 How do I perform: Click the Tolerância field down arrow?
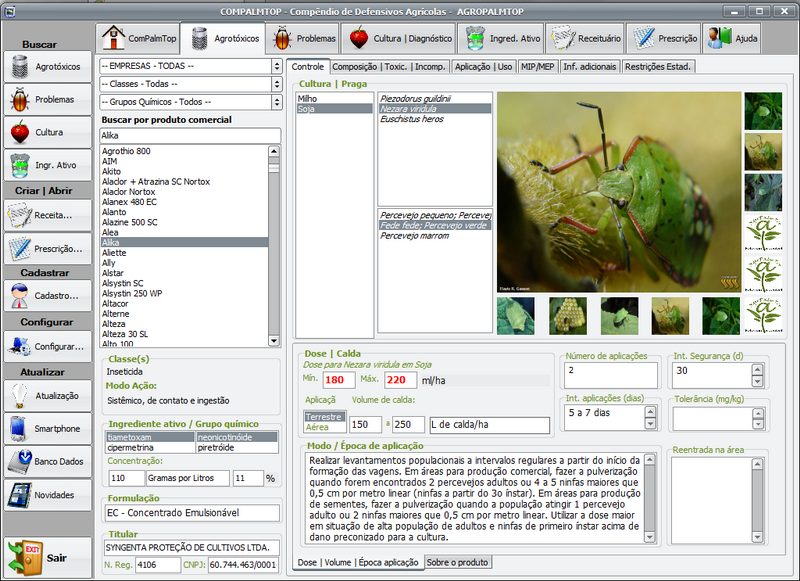tap(758, 424)
